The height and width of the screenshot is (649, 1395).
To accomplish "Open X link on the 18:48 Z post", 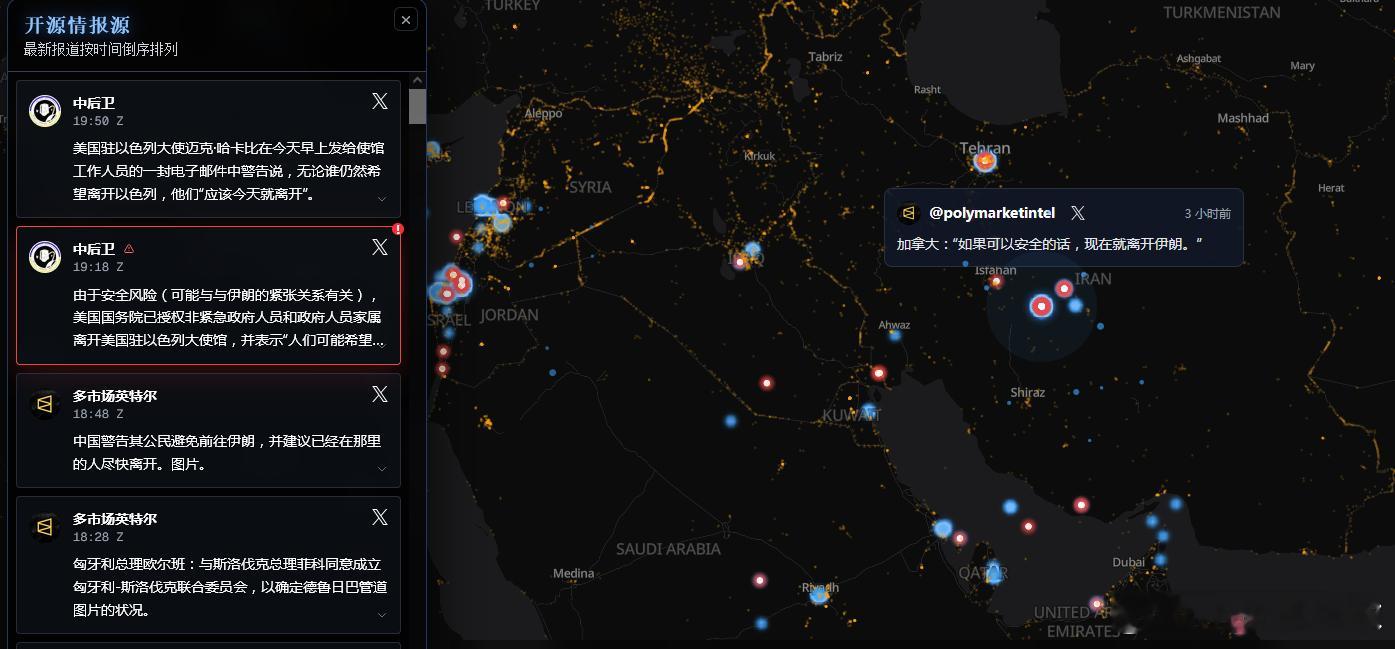I will [x=380, y=394].
